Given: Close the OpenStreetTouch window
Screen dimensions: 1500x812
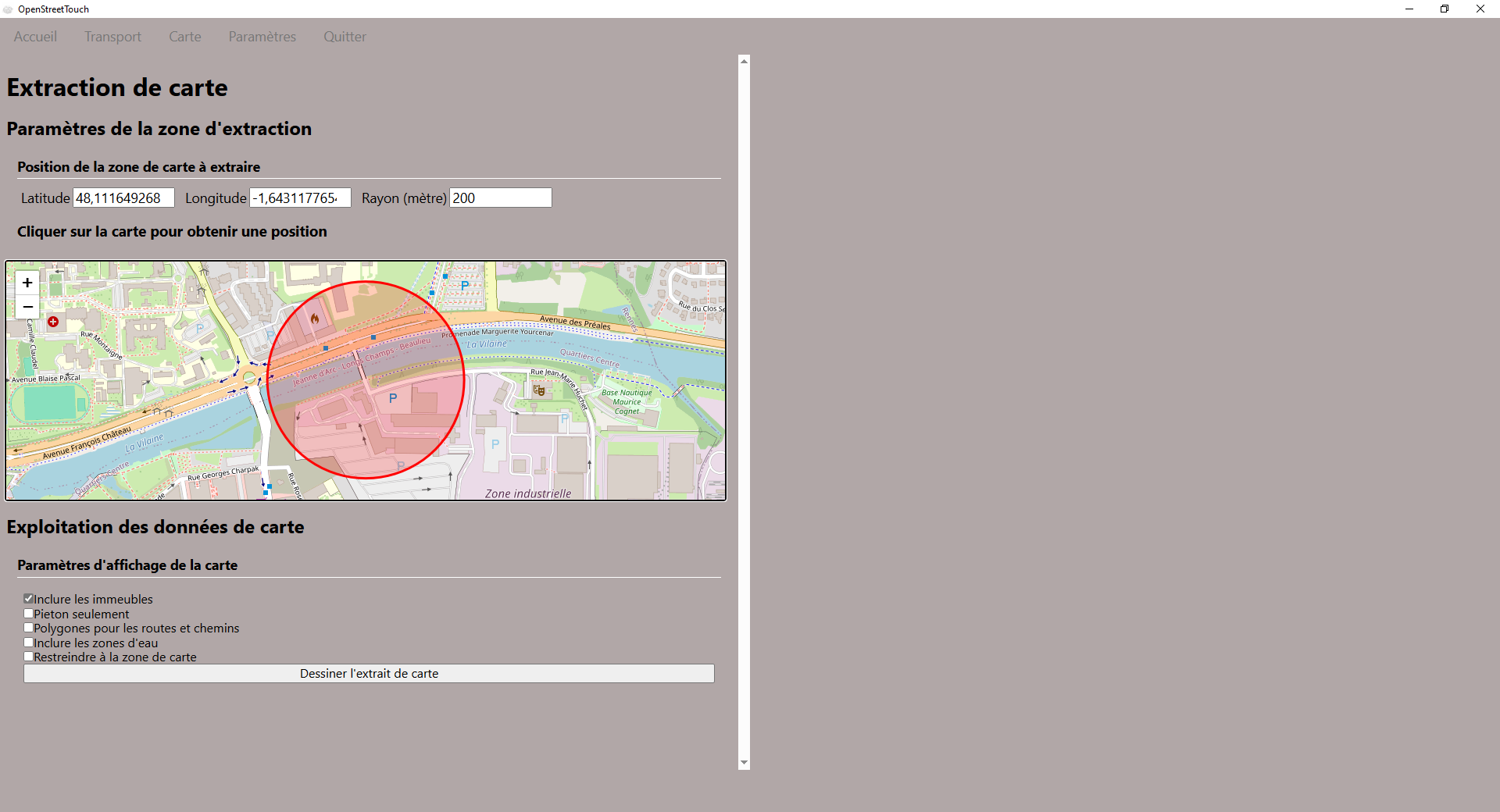Looking at the screenshot, I should click(x=1480, y=9).
